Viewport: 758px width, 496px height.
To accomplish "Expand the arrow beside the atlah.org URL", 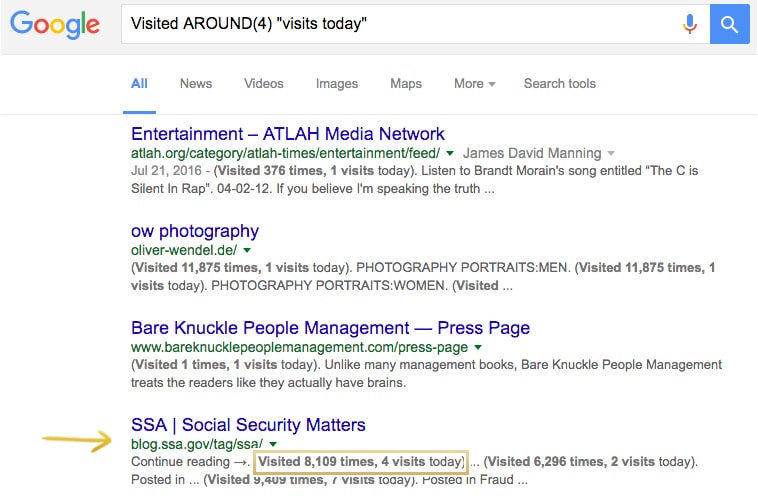I will pos(450,153).
